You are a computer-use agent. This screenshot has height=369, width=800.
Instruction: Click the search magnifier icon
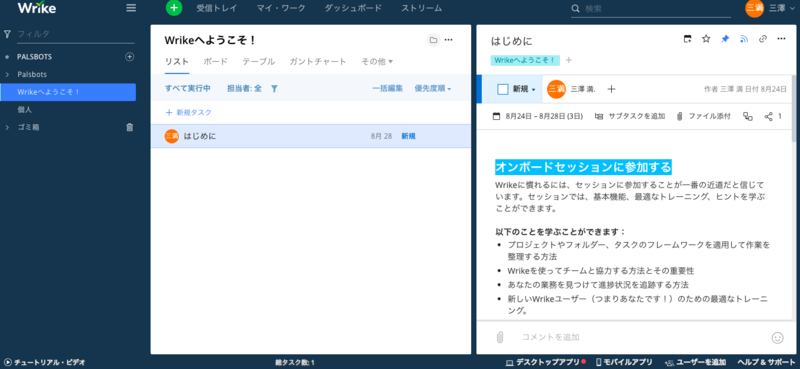click(576, 8)
